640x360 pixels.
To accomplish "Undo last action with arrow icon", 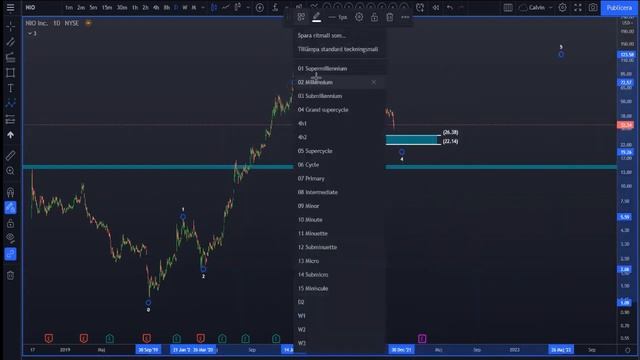I will (x=449, y=7).
